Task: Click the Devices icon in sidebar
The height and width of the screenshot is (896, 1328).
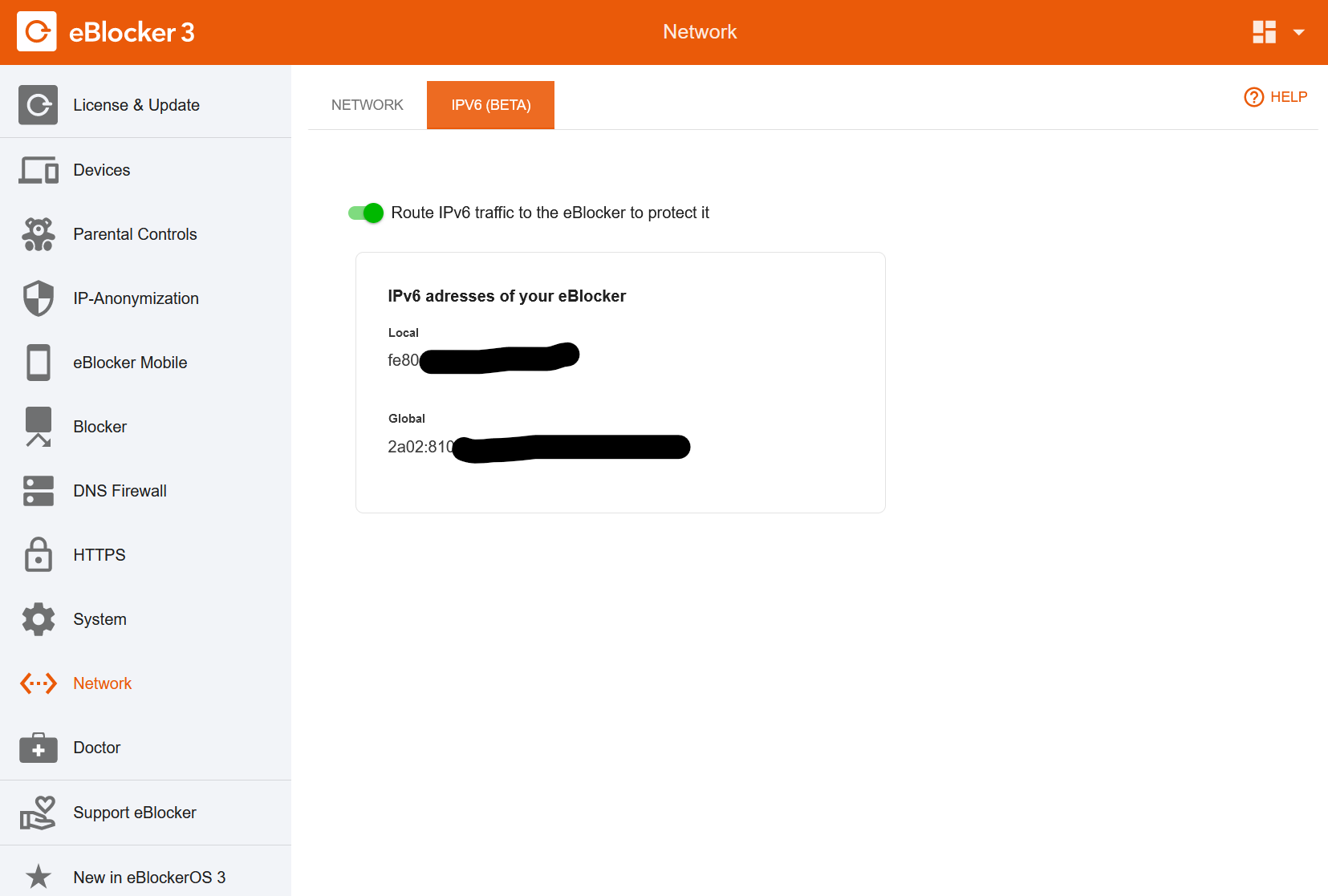Action: point(38,170)
